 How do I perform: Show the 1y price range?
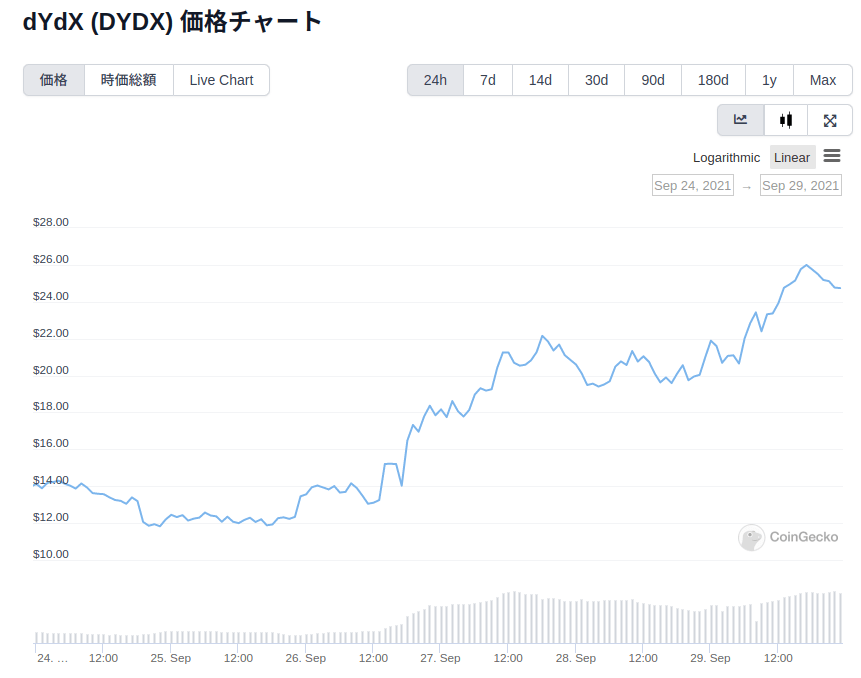click(x=769, y=80)
